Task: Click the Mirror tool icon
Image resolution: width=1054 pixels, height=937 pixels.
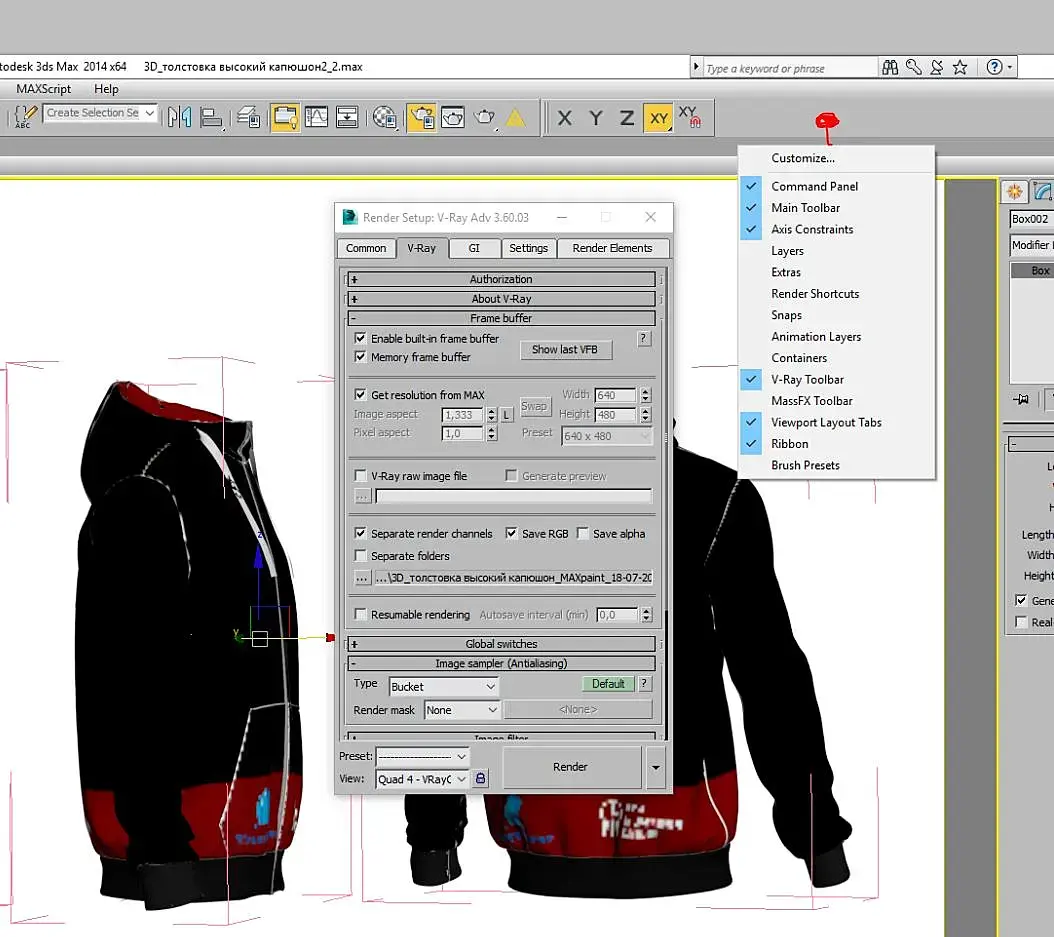Action: pos(179,117)
